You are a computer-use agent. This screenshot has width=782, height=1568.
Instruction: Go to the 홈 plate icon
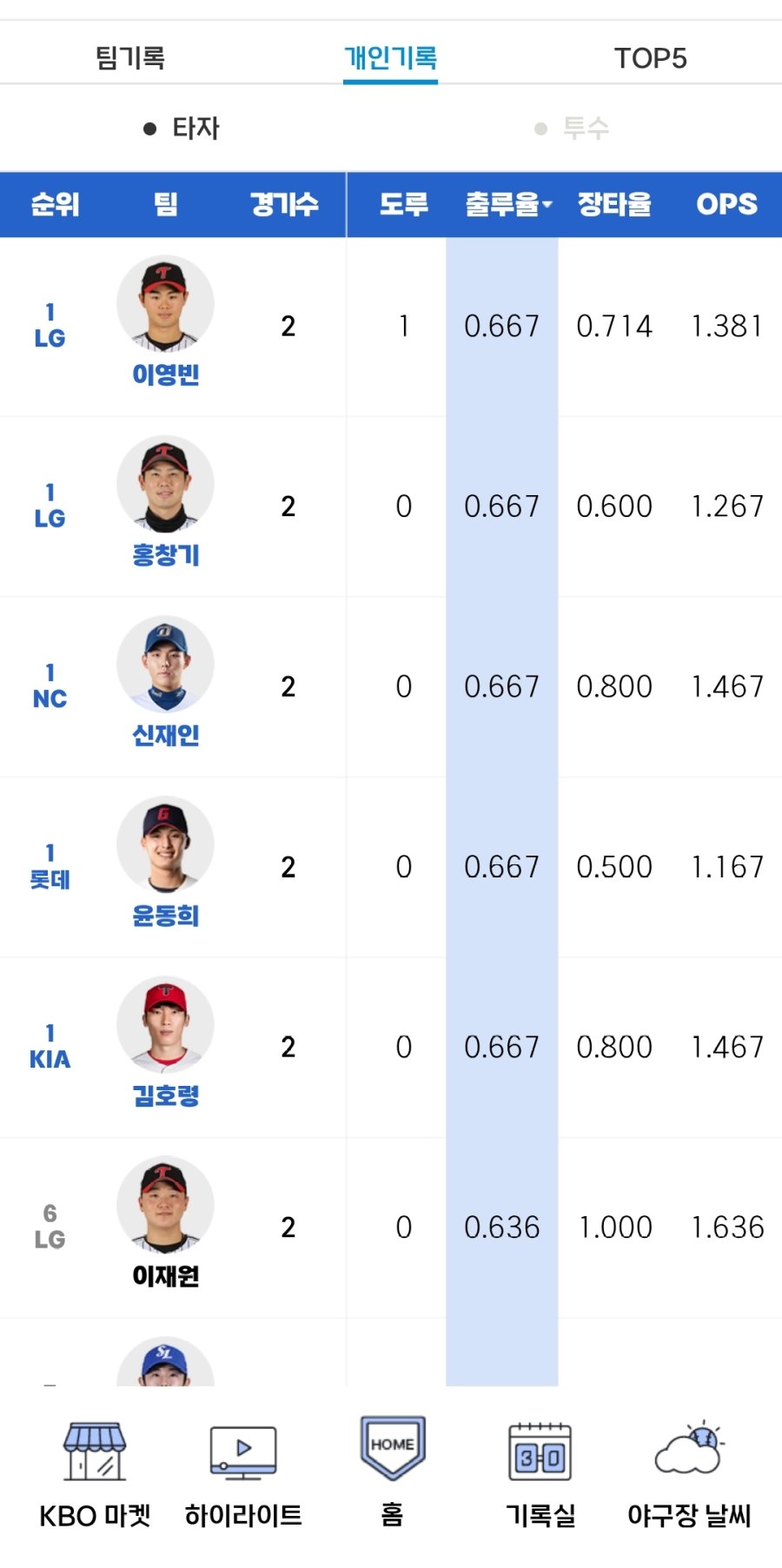click(392, 1448)
